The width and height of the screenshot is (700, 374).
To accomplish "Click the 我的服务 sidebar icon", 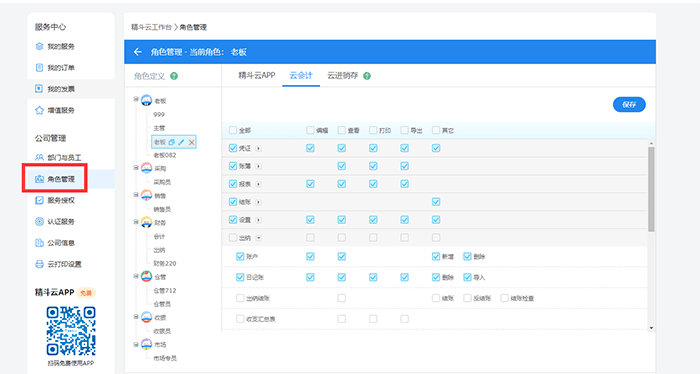I will [x=39, y=46].
